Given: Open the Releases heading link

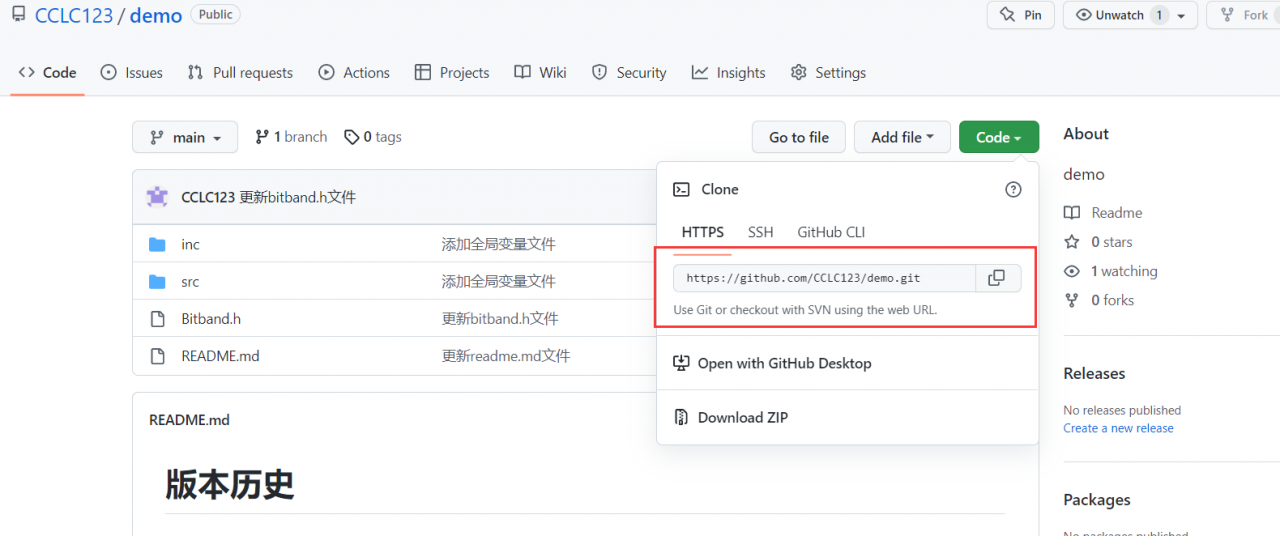Looking at the screenshot, I should [1094, 373].
